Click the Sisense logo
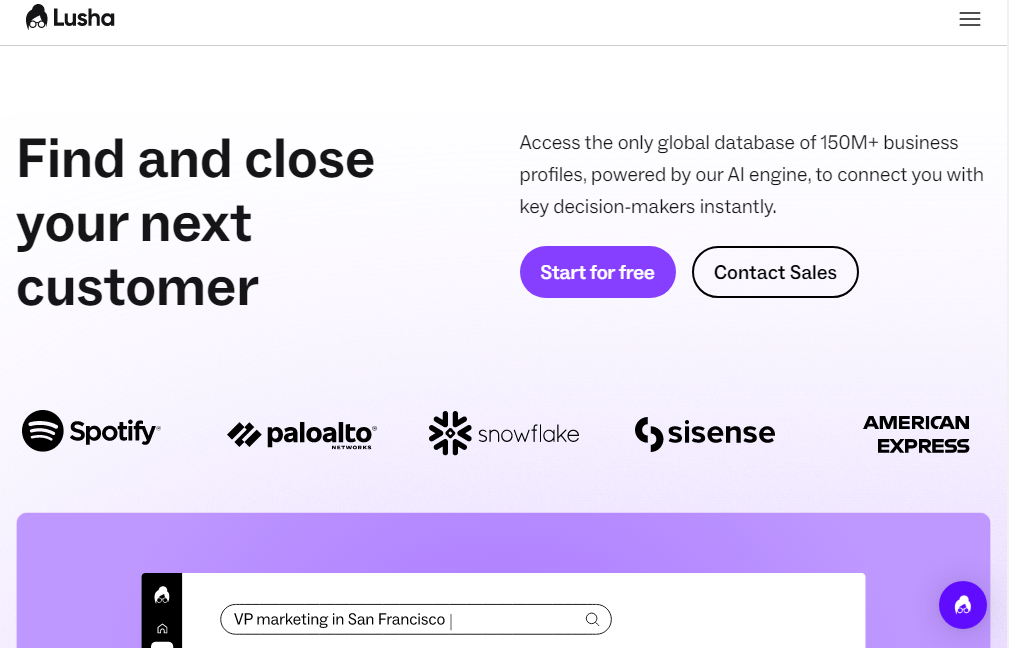This screenshot has width=1009, height=648. [705, 433]
